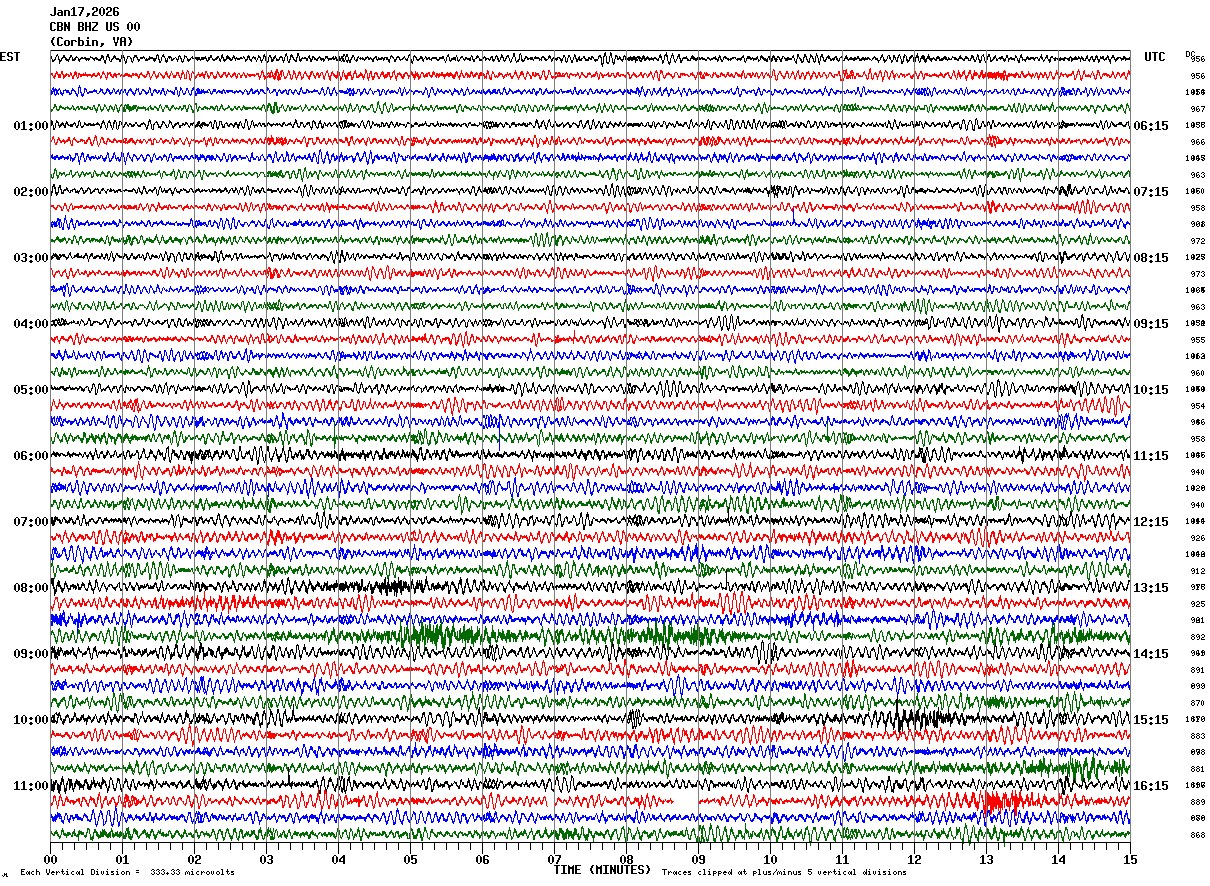Click the 09:15 UTC time label

(x=1151, y=324)
